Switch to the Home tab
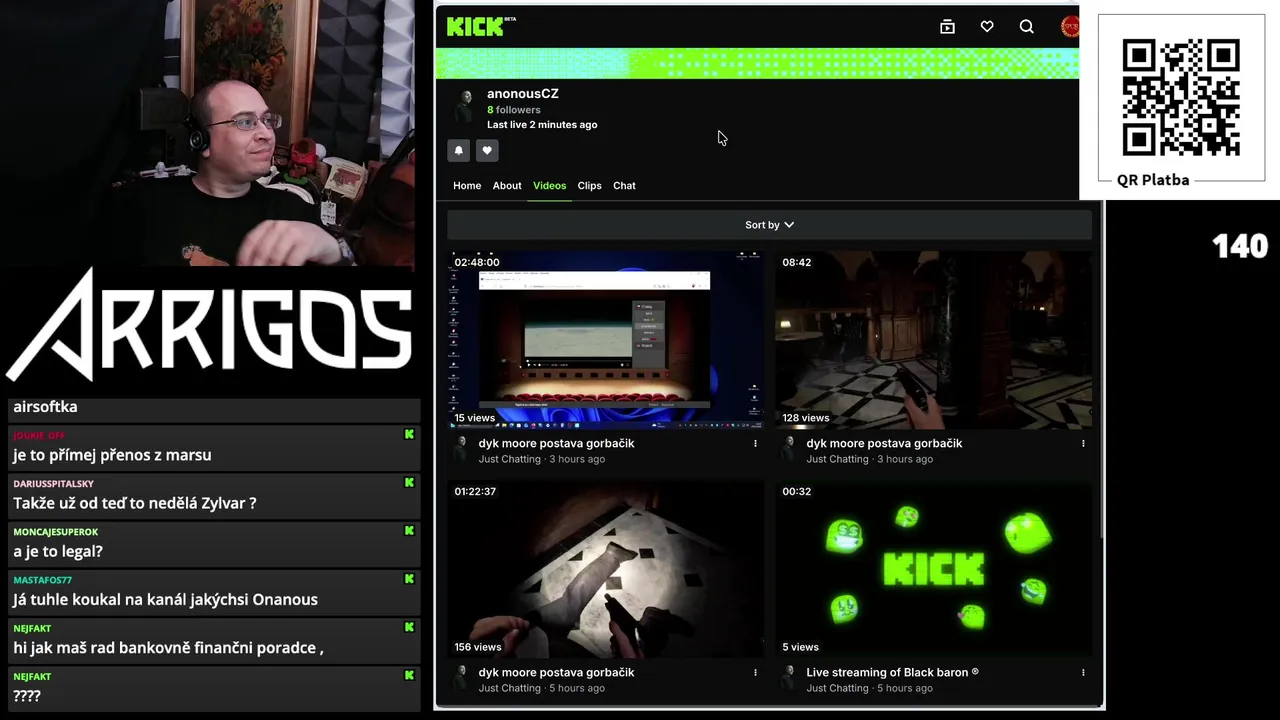The height and width of the screenshot is (720, 1280). 467,185
